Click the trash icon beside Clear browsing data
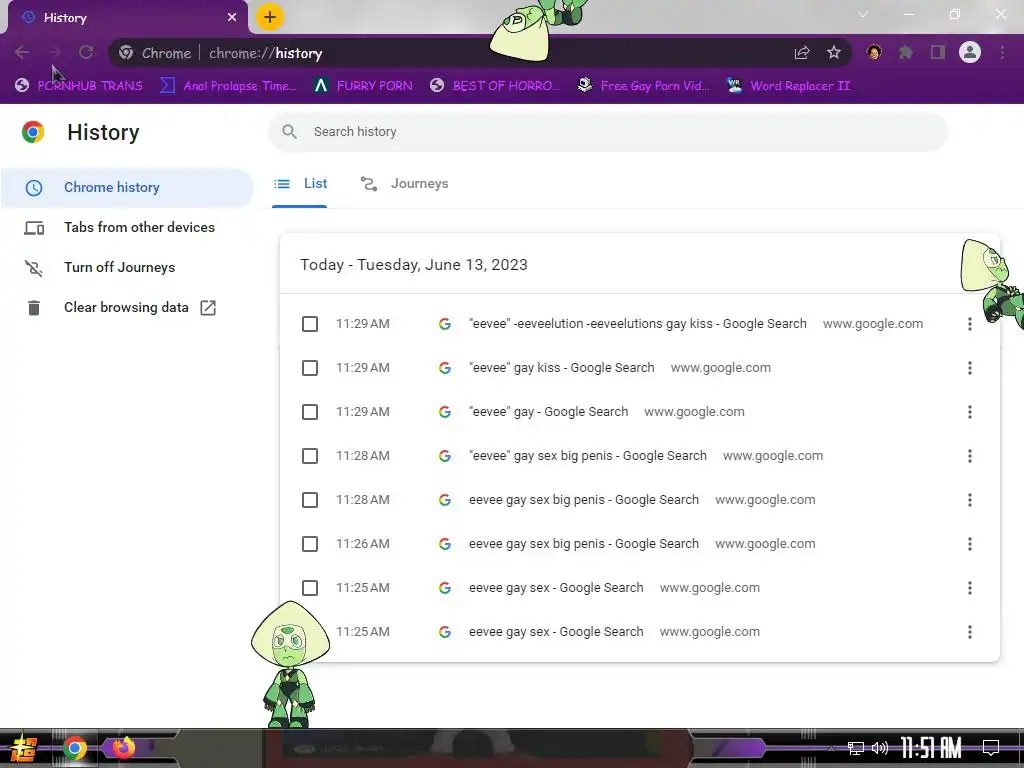The width and height of the screenshot is (1024, 768). (x=34, y=308)
